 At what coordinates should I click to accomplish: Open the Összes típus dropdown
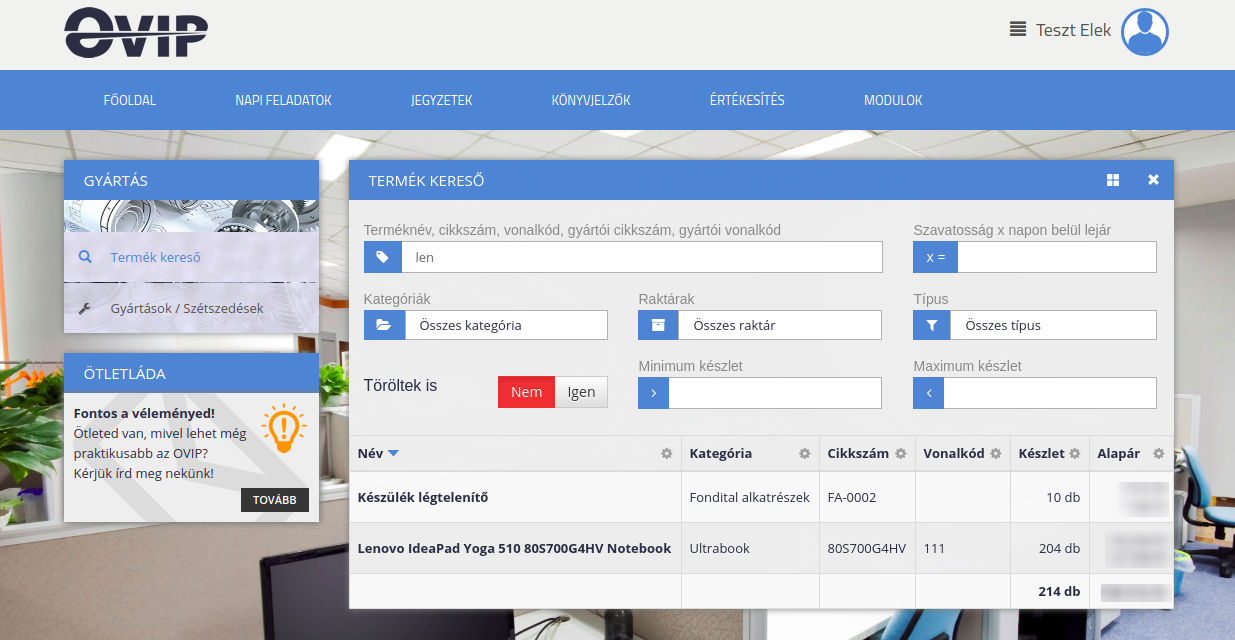[x=1054, y=325]
